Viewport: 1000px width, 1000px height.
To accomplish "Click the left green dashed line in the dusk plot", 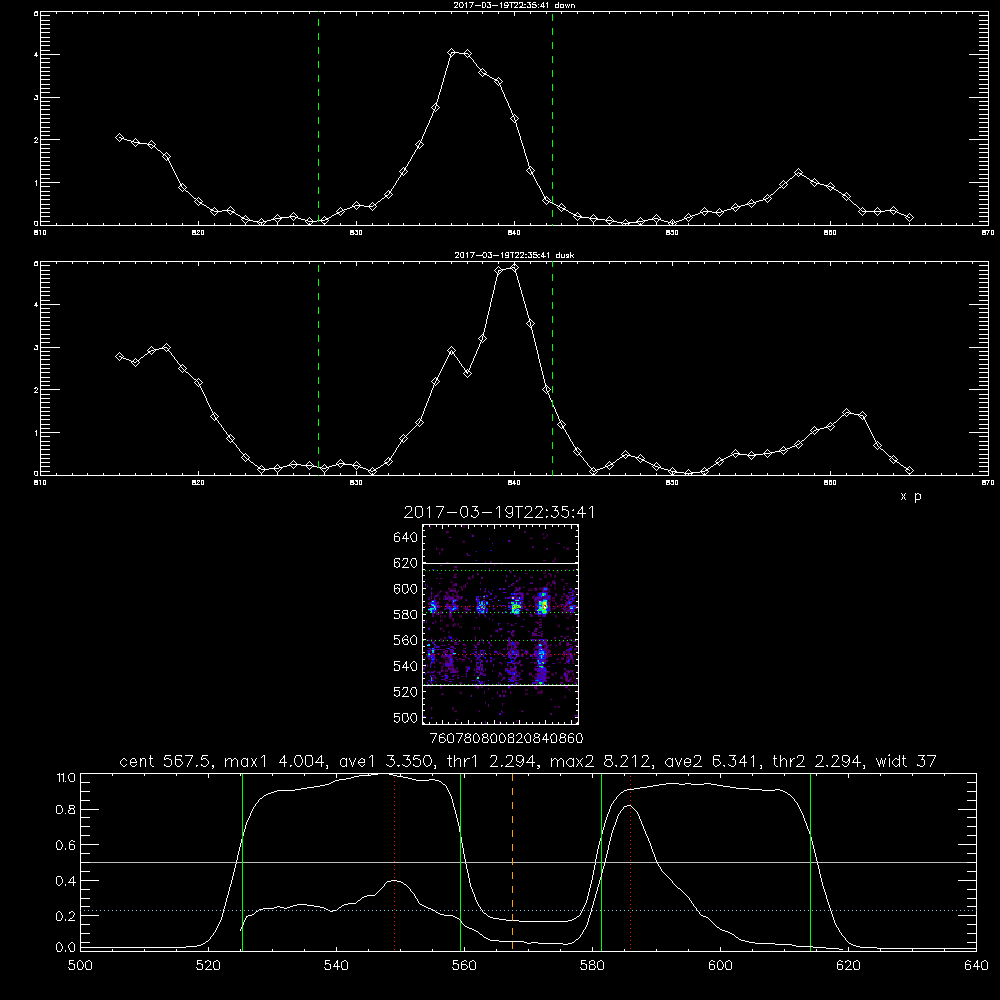I will pyautogui.click(x=318, y=368).
